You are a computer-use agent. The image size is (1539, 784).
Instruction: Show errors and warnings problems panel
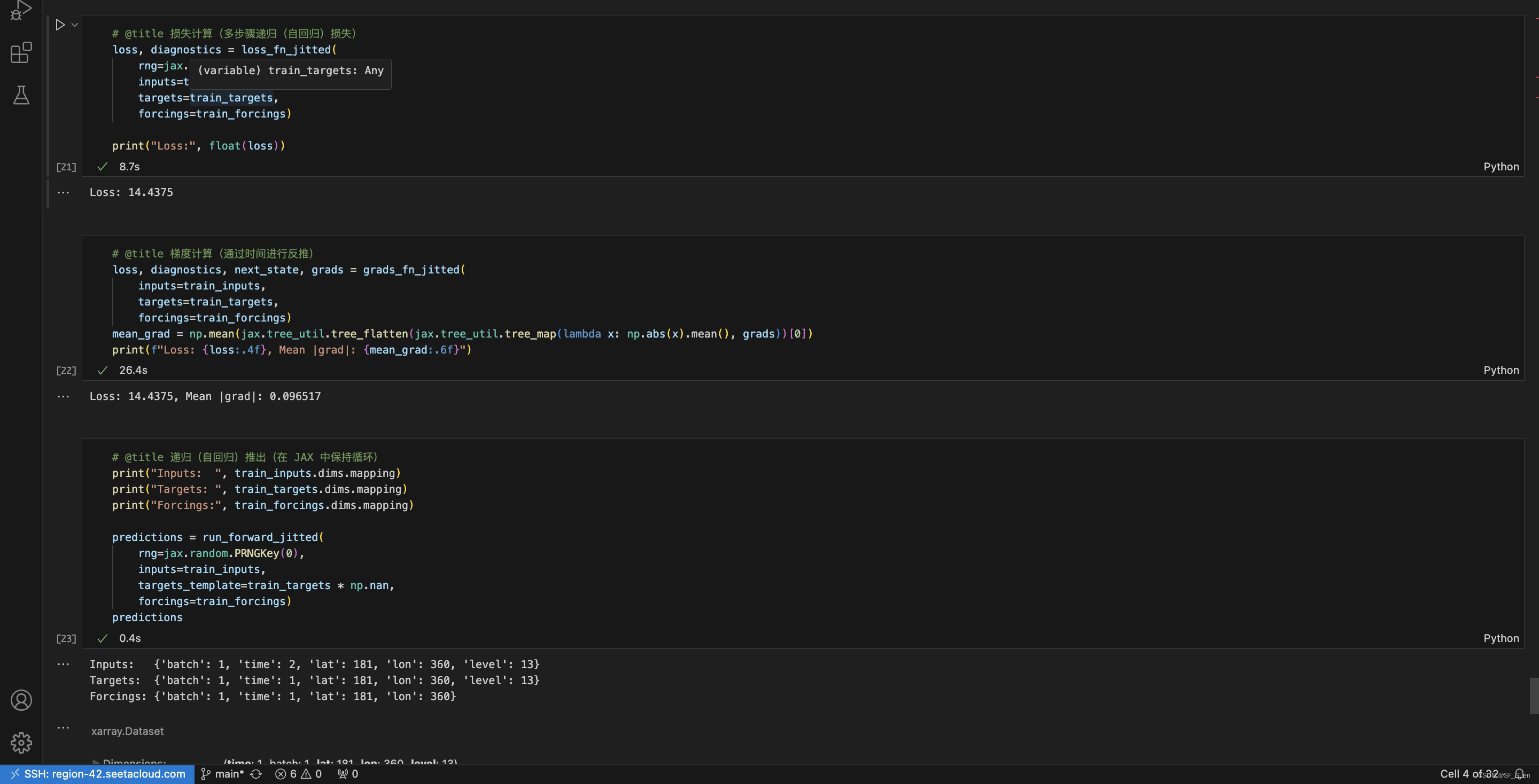pos(298,774)
